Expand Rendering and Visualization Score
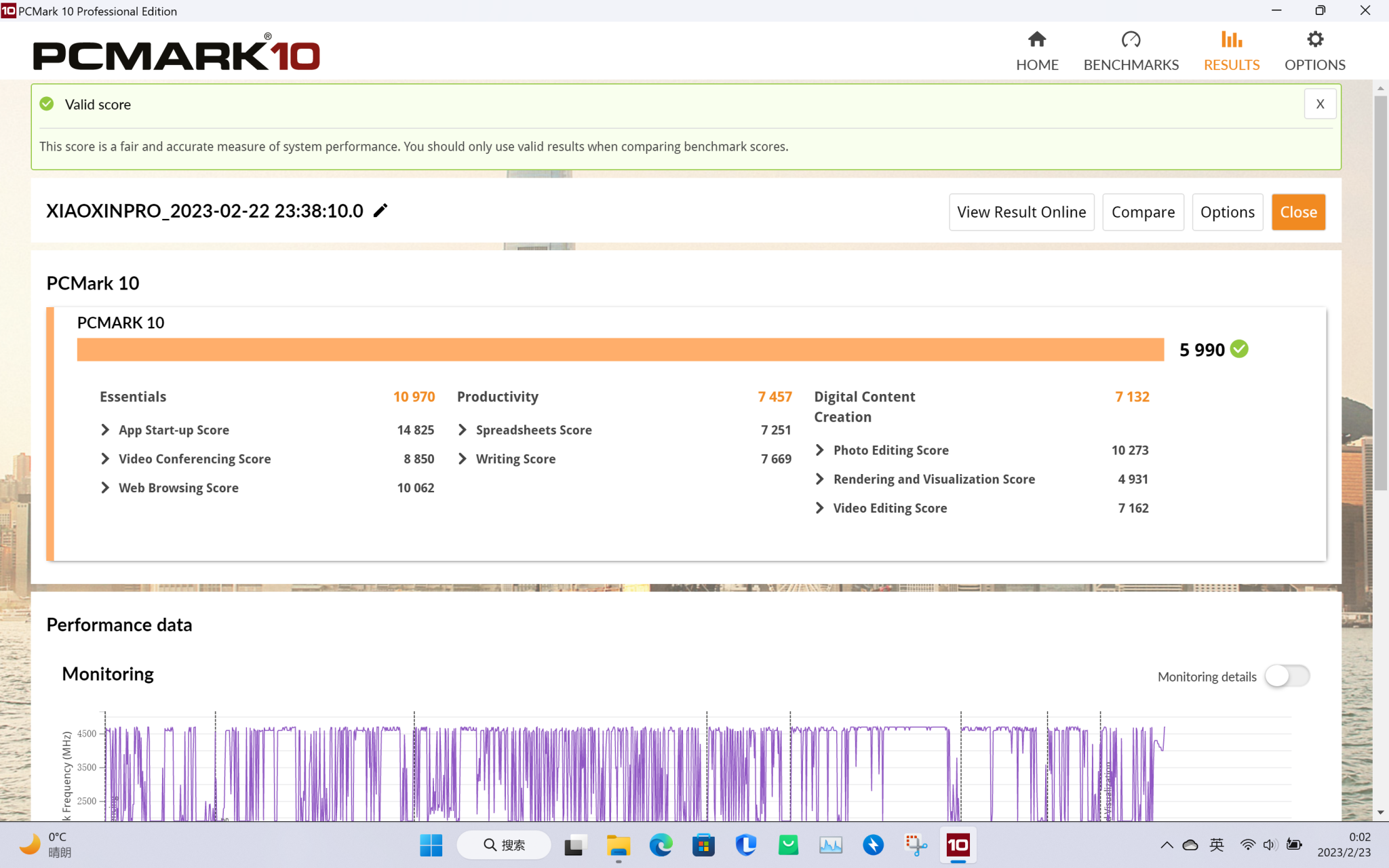This screenshot has width=1389, height=868. point(820,479)
